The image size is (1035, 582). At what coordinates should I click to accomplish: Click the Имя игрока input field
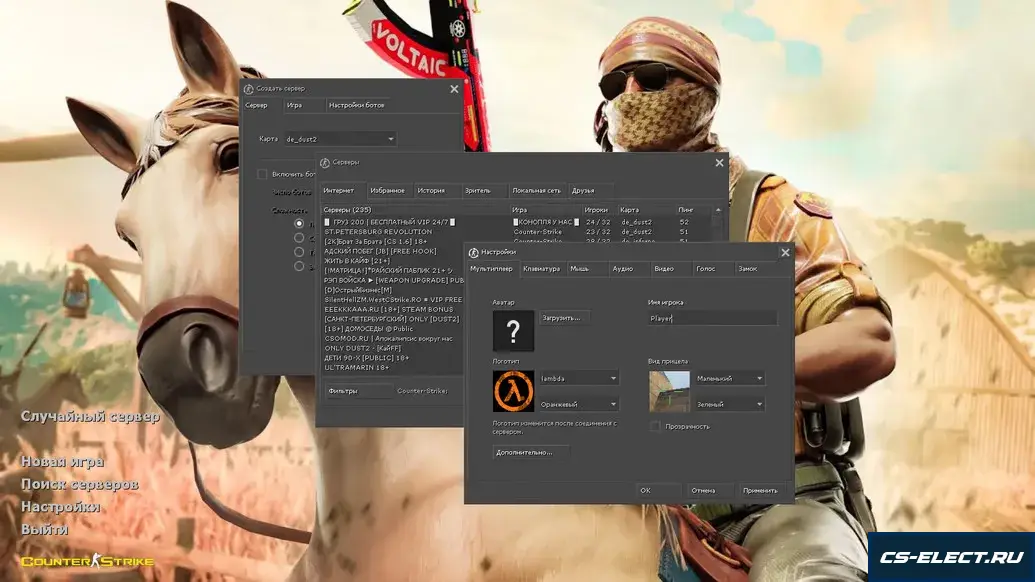[712, 318]
